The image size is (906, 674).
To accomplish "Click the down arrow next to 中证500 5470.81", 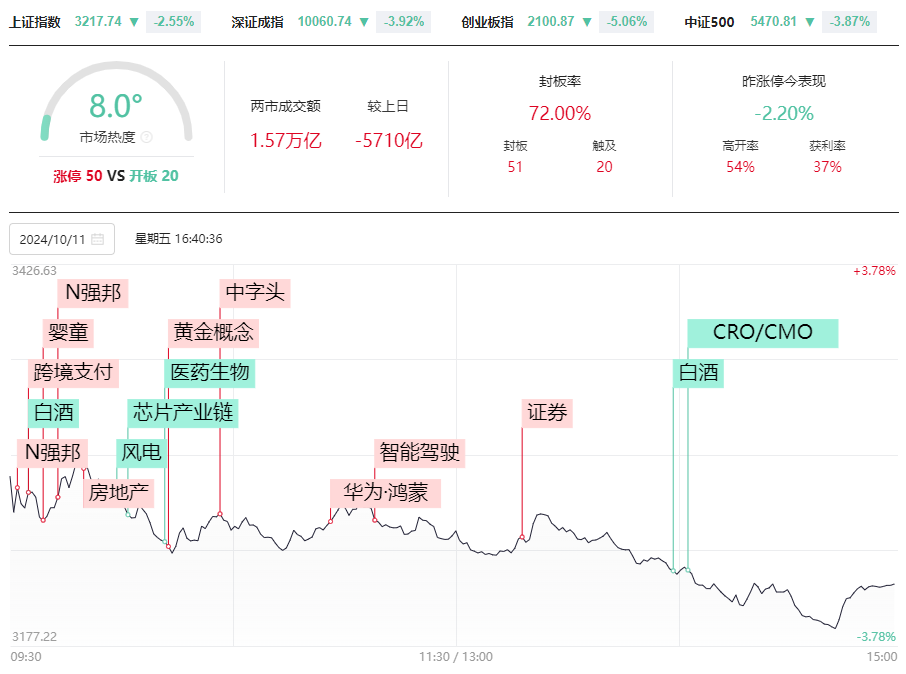I will [810, 22].
